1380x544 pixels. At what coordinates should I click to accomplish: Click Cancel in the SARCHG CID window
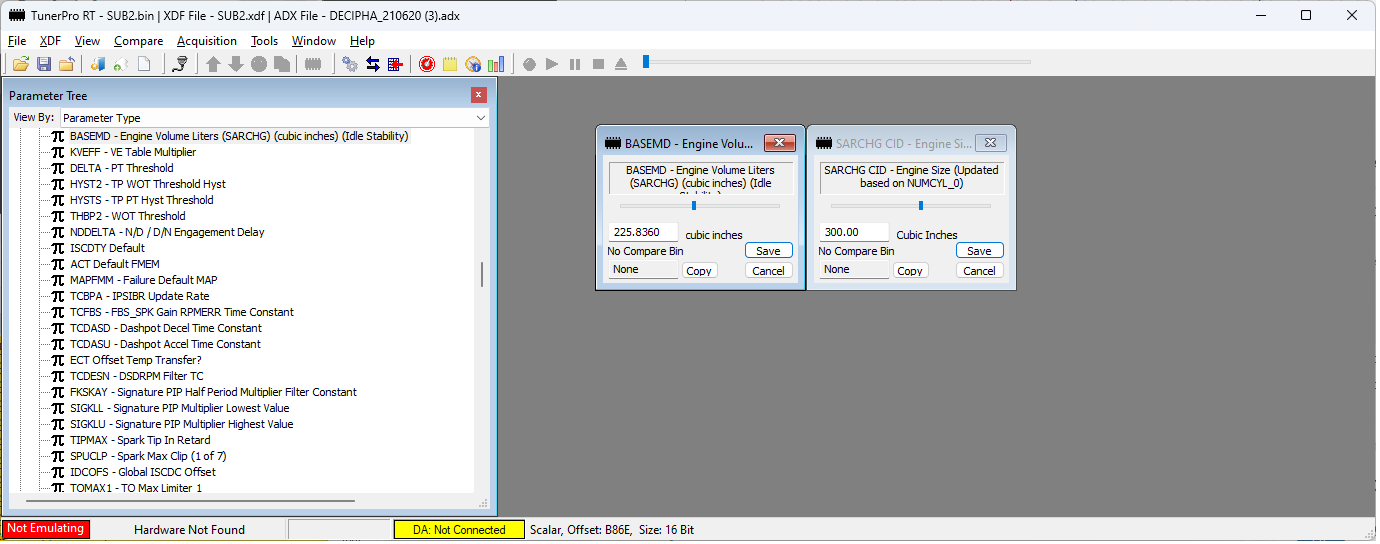pos(979,271)
